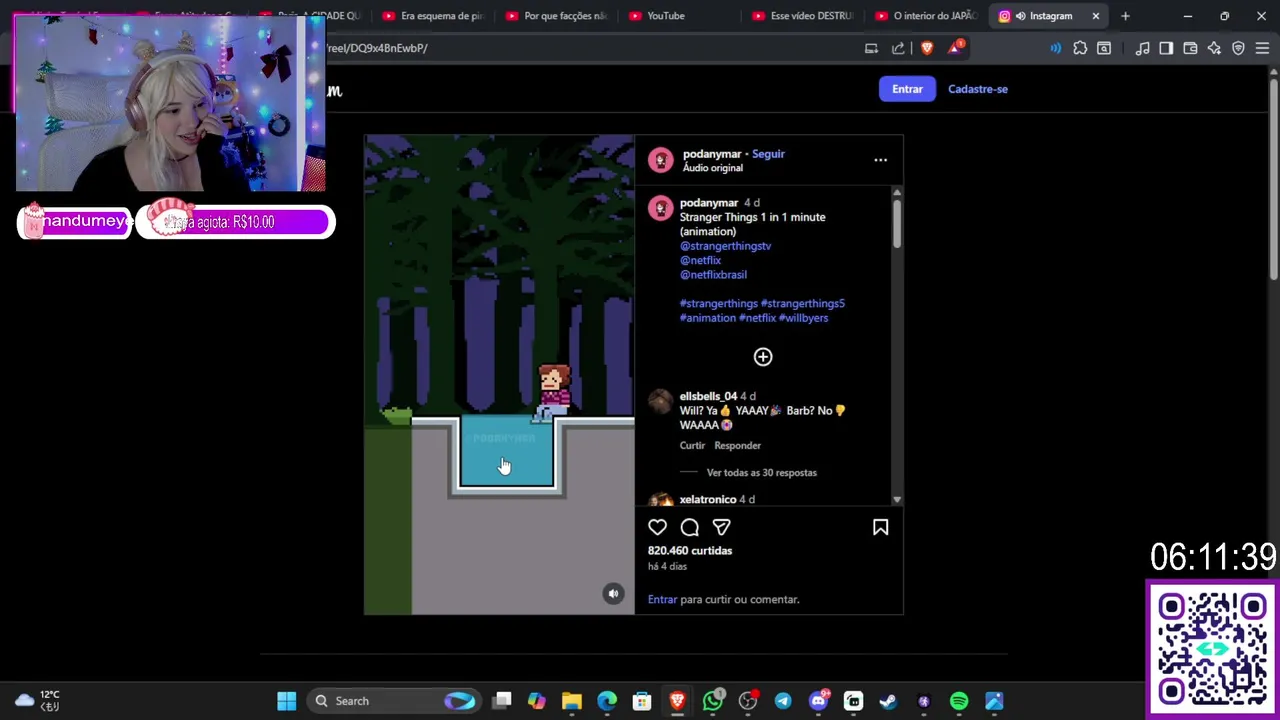The height and width of the screenshot is (720, 1280).
Task: Click the taskbar Search box
Action: coord(392,701)
